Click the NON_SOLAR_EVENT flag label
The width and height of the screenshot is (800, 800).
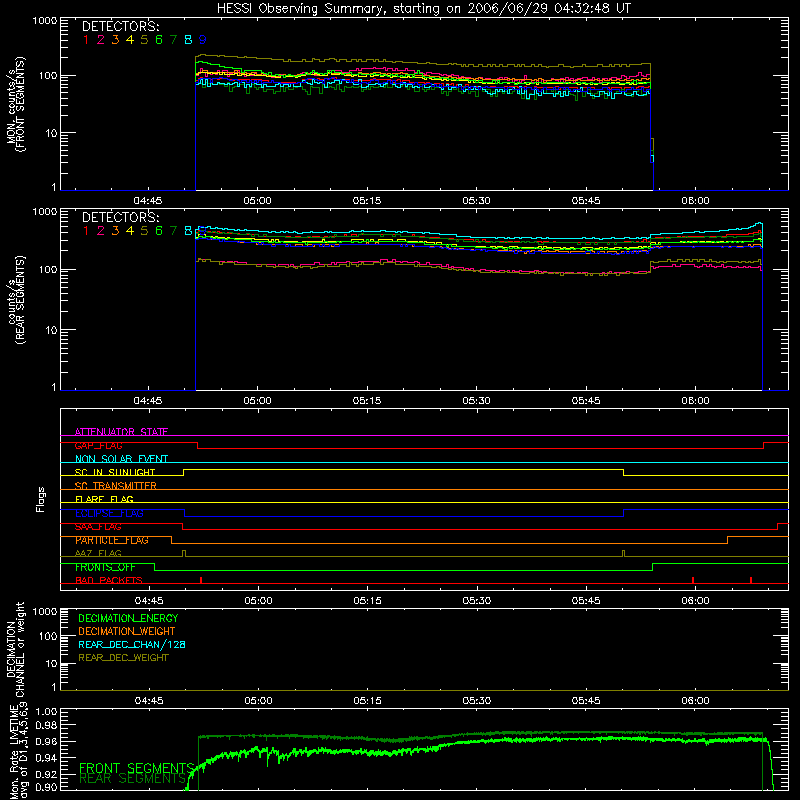point(121,459)
